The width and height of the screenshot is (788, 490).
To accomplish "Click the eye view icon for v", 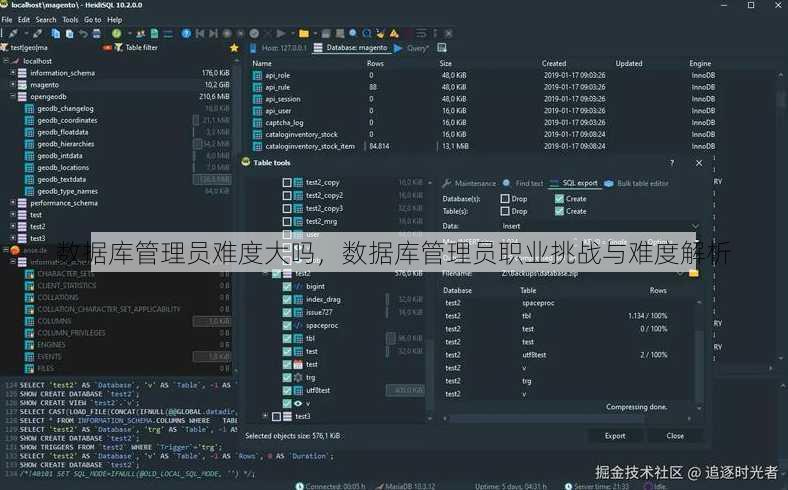I will coord(298,403).
